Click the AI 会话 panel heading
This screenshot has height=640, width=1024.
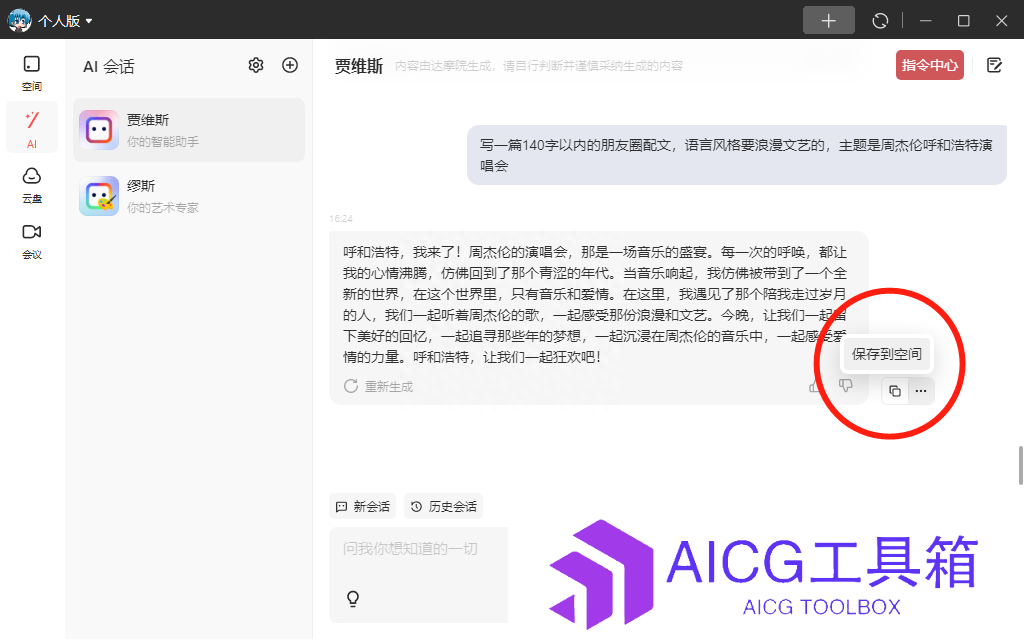click(108, 67)
